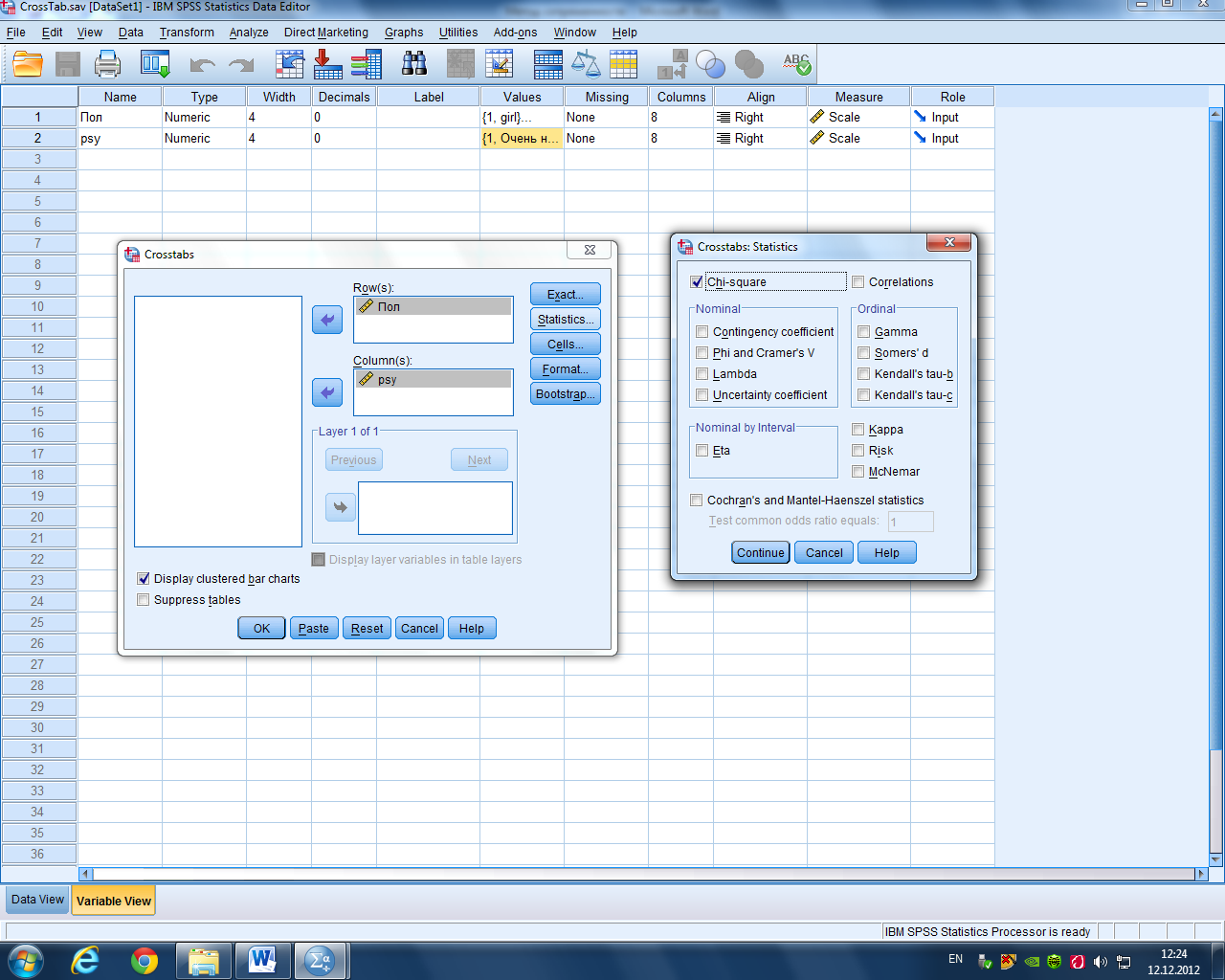Click Cancel in Crosstabs: Statistics dialog
The image size is (1225, 980).
point(824,552)
